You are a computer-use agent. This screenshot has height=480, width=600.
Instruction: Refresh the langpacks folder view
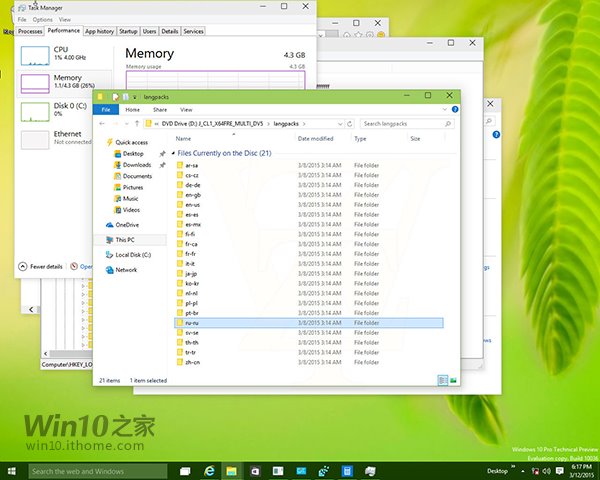[x=350, y=124]
